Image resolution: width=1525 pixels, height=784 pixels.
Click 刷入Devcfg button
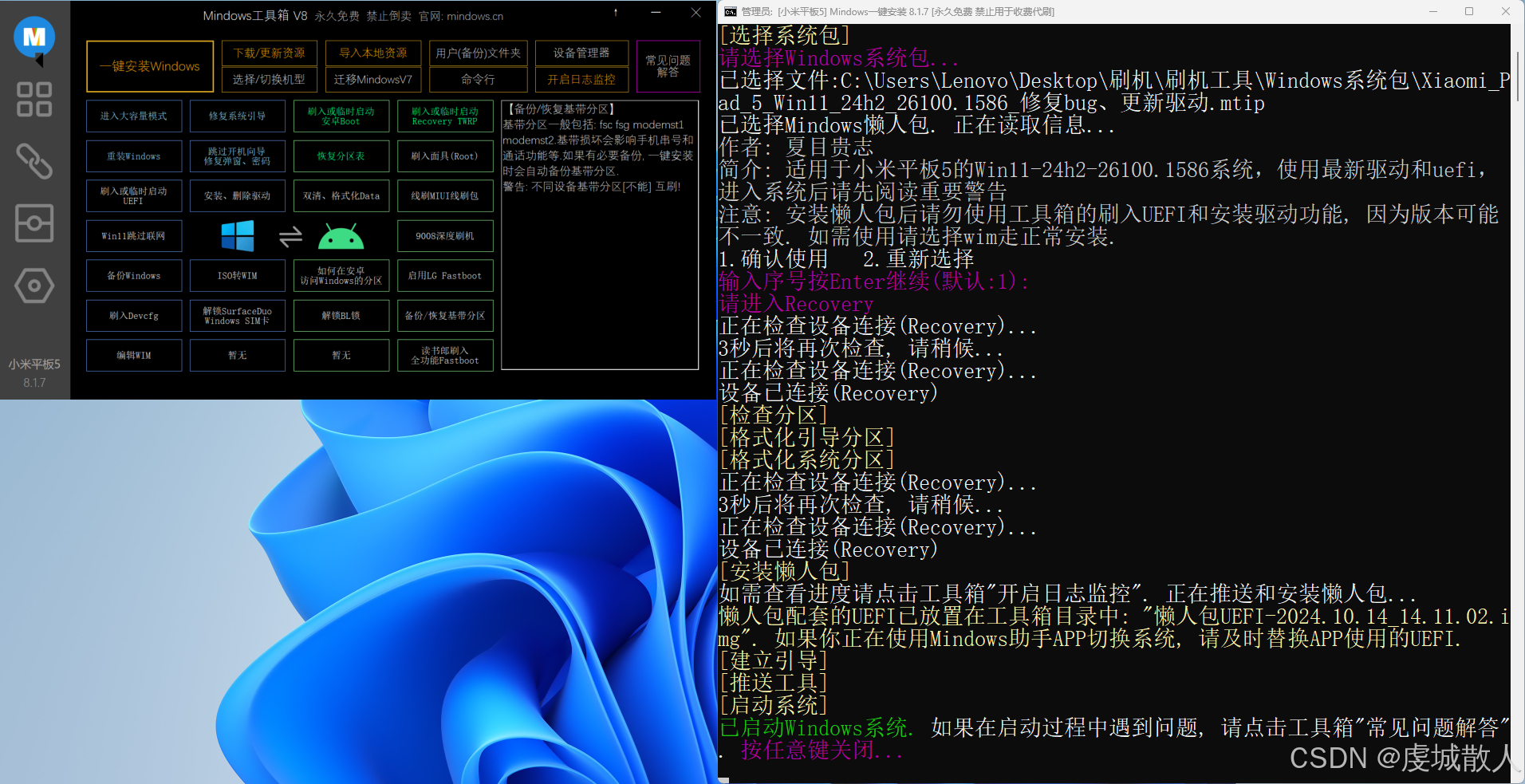pos(134,316)
